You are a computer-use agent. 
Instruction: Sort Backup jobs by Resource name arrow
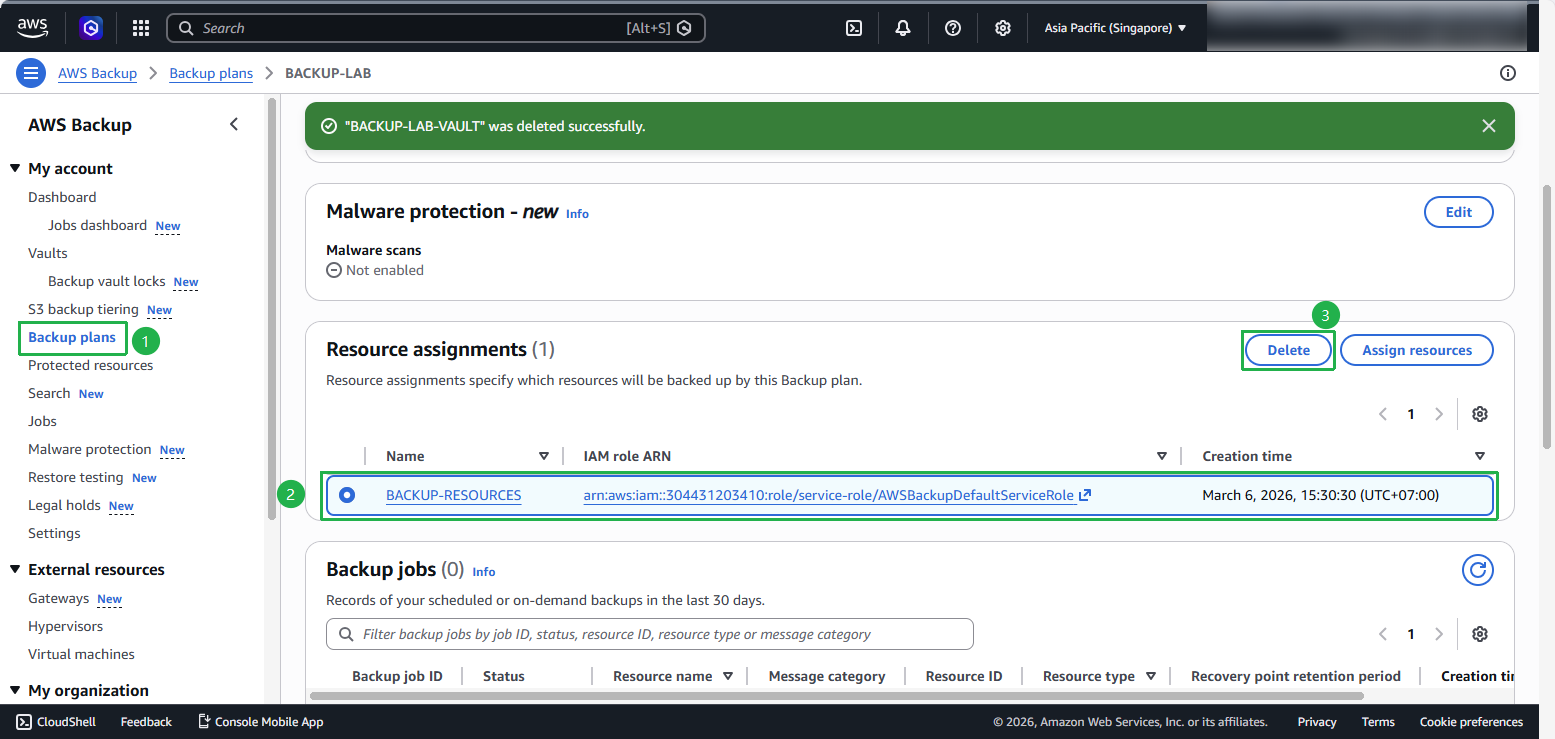(x=728, y=676)
